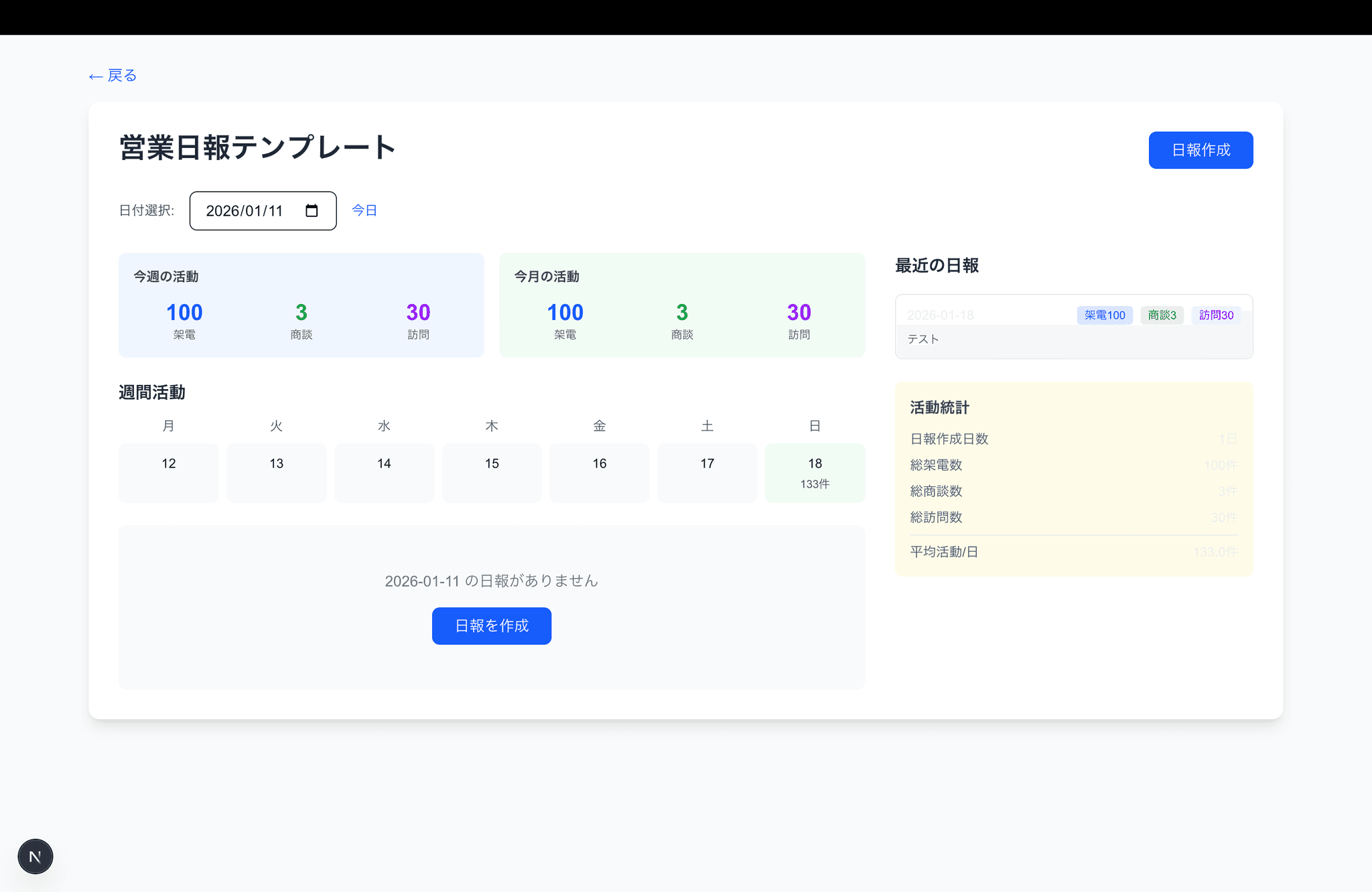Click the 訪問30 tag on the recent report

click(1216, 315)
